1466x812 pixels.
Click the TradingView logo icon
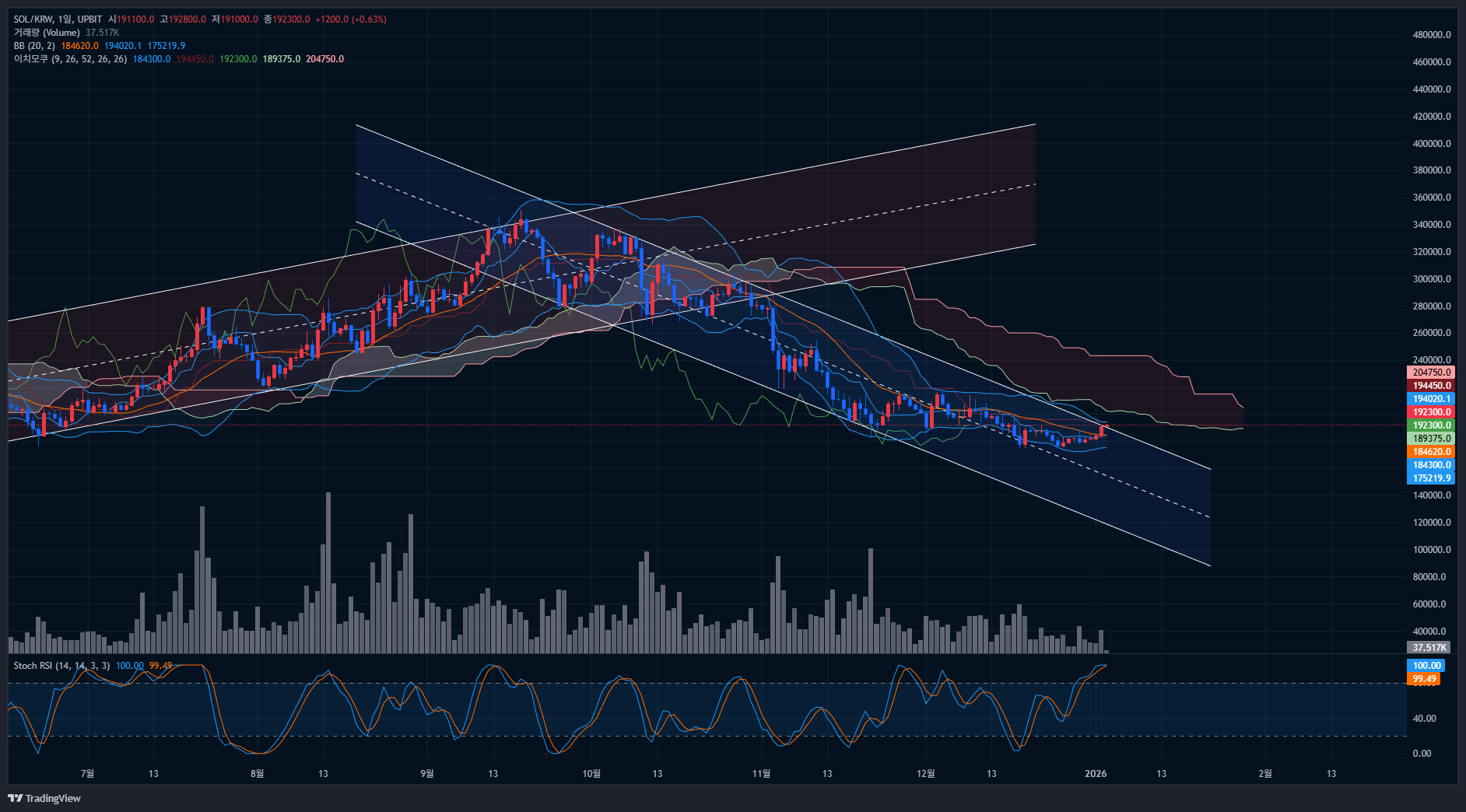coord(15,798)
